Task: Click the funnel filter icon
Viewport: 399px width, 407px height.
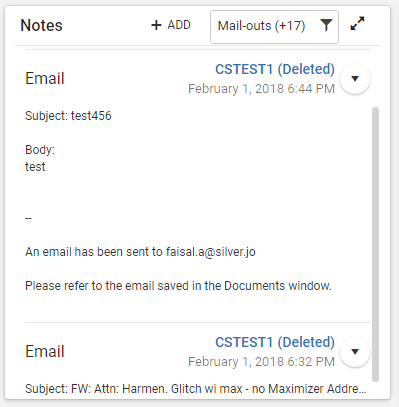Action: (x=326, y=25)
